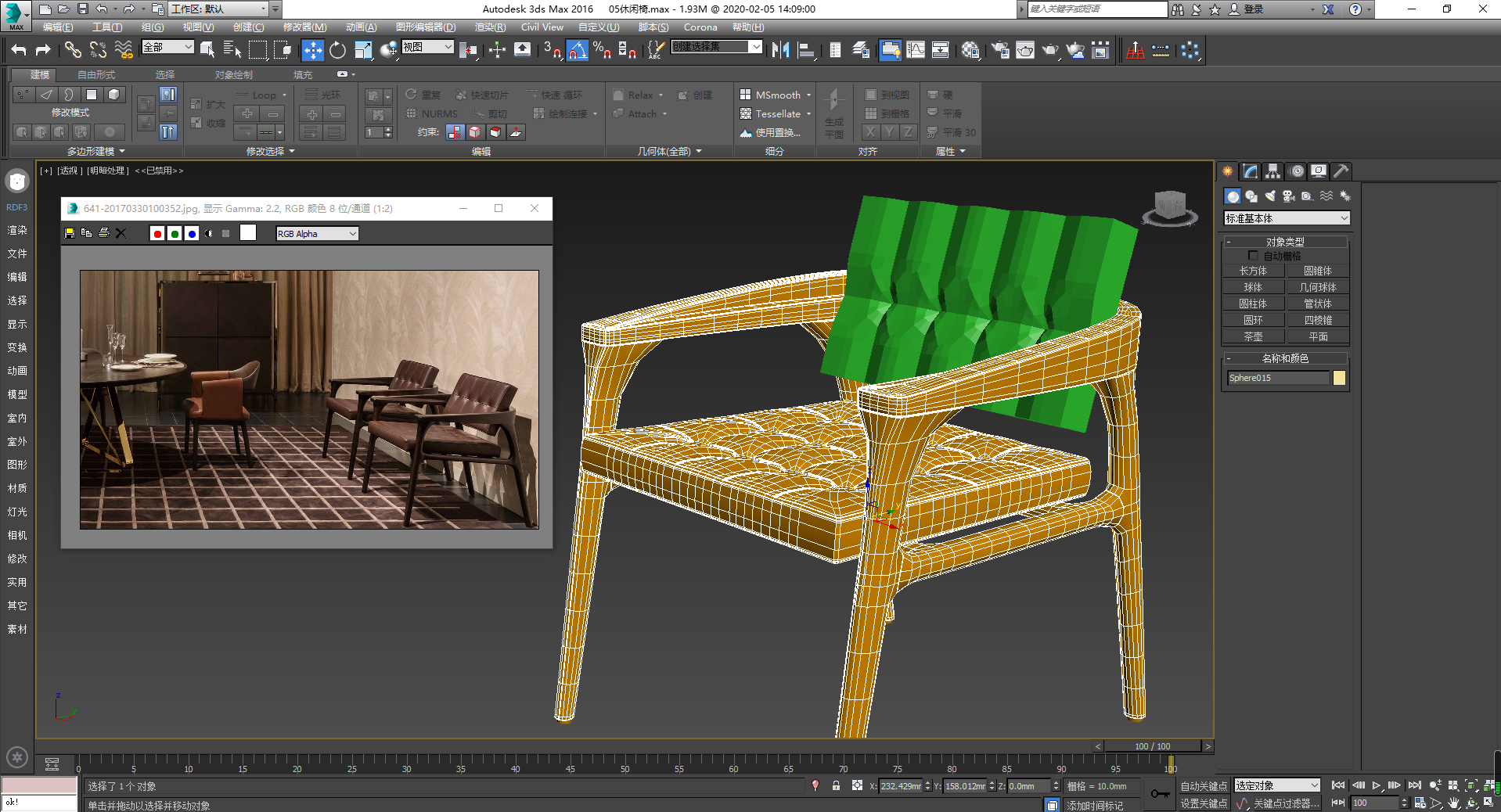Select the Rotate tool in main toolbar
Image resolution: width=1501 pixels, height=812 pixels.
pyautogui.click(x=337, y=50)
